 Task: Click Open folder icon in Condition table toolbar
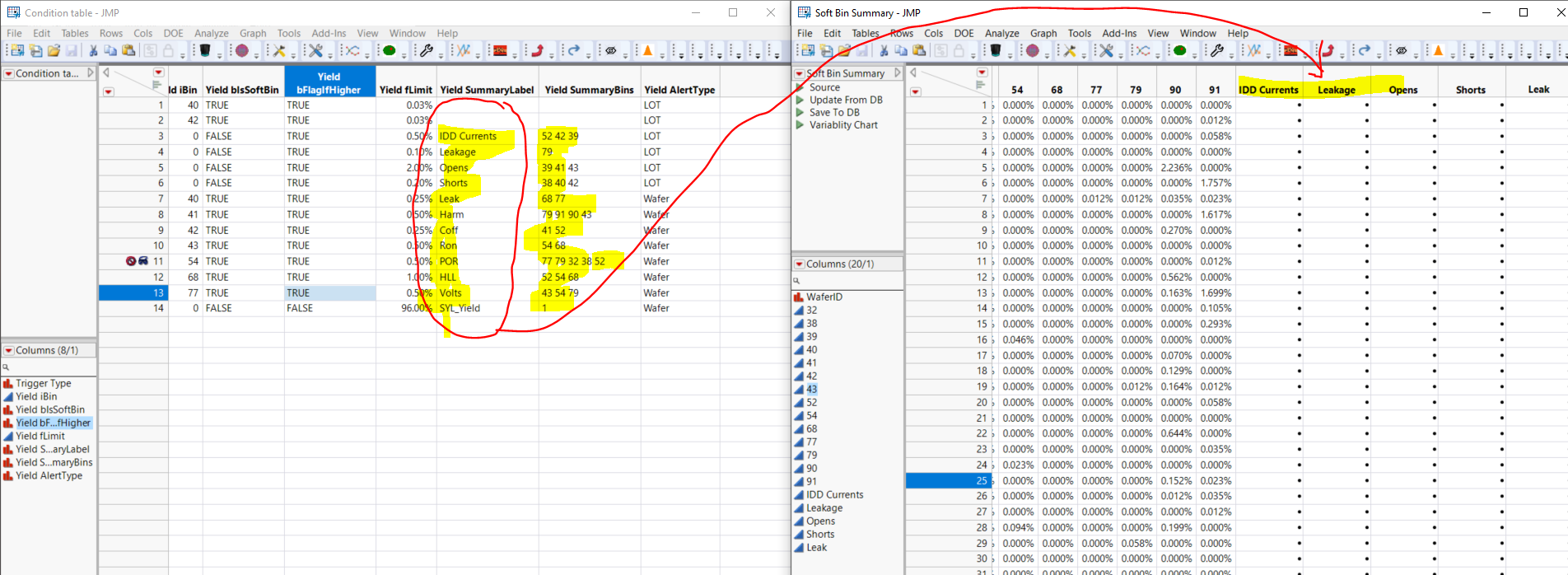tap(54, 51)
